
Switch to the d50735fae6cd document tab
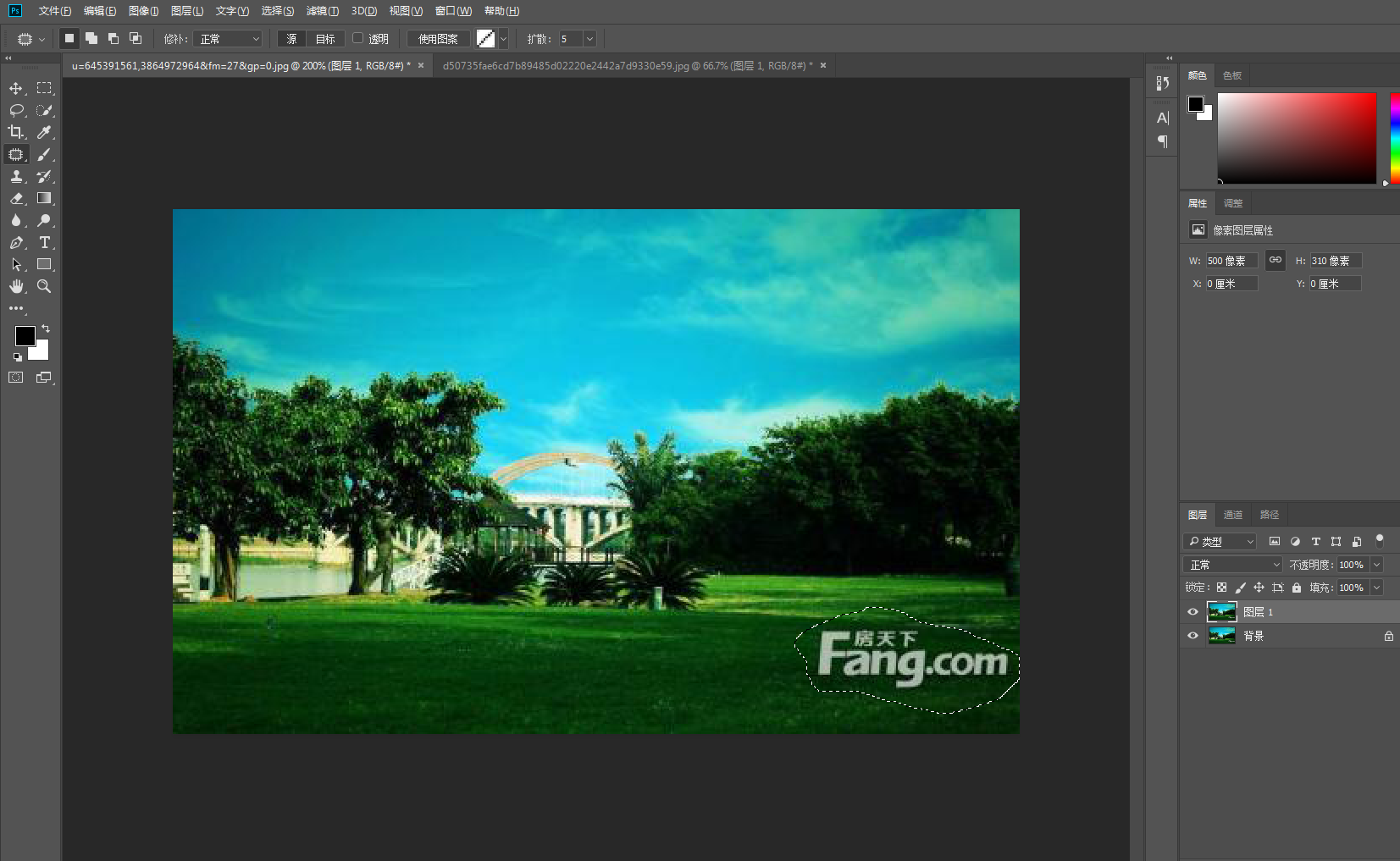pyautogui.click(x=627, y=65)
